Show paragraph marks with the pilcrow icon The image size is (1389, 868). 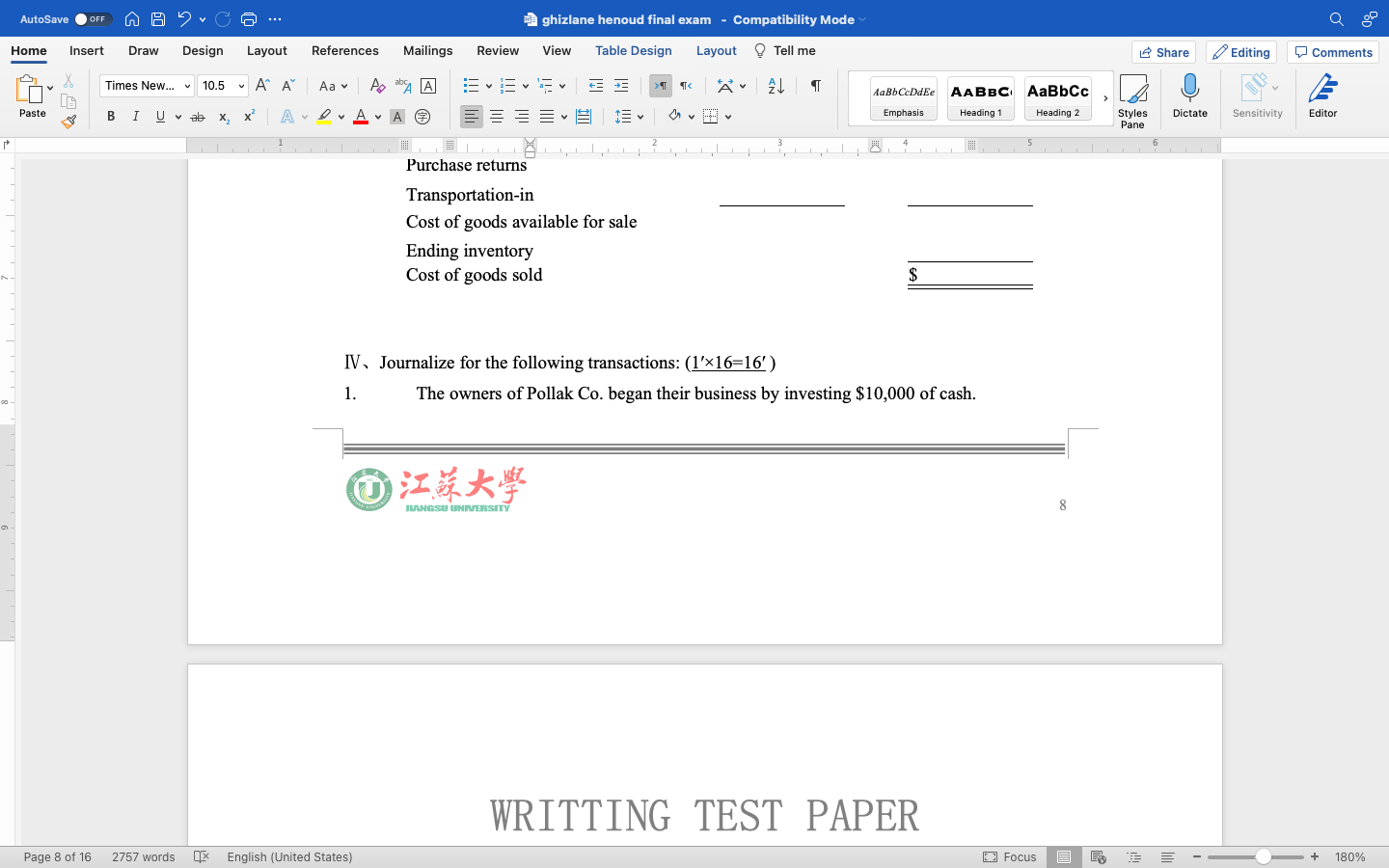pyautogui.click(x=815, y=86)
